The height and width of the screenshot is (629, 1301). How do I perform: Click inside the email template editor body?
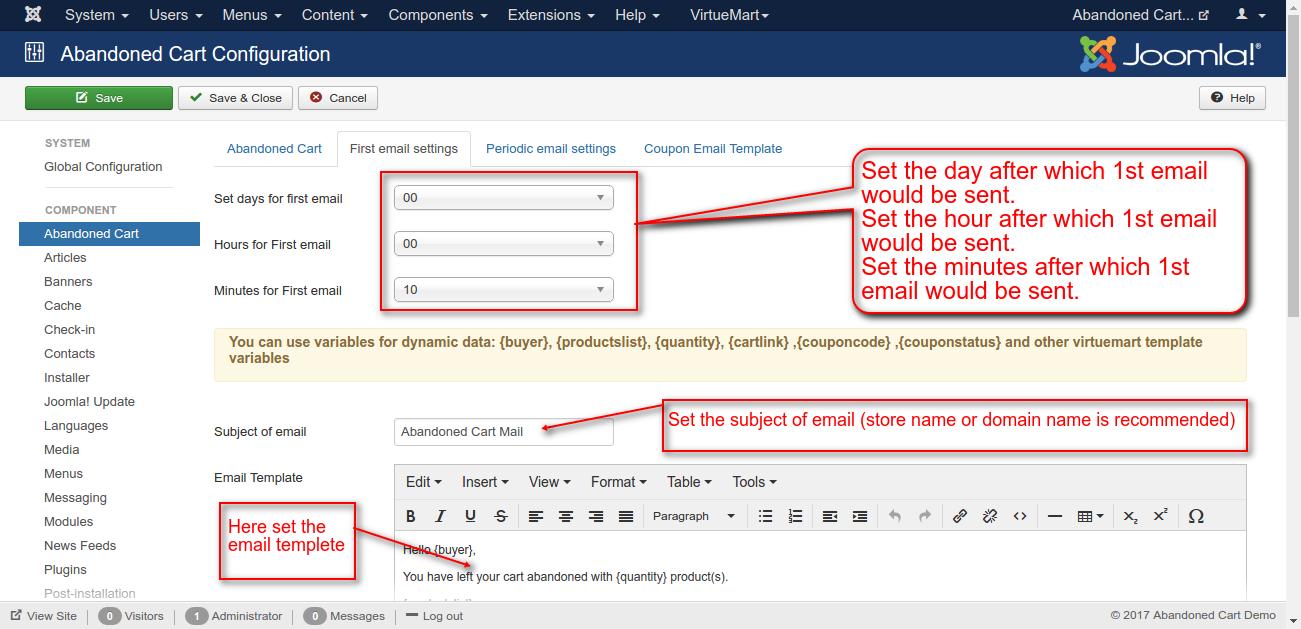820,566
